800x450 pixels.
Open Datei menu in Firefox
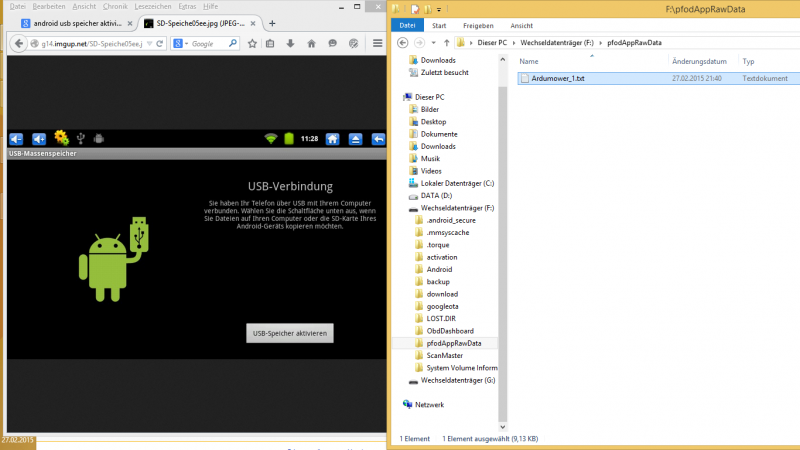pos(17,6)
